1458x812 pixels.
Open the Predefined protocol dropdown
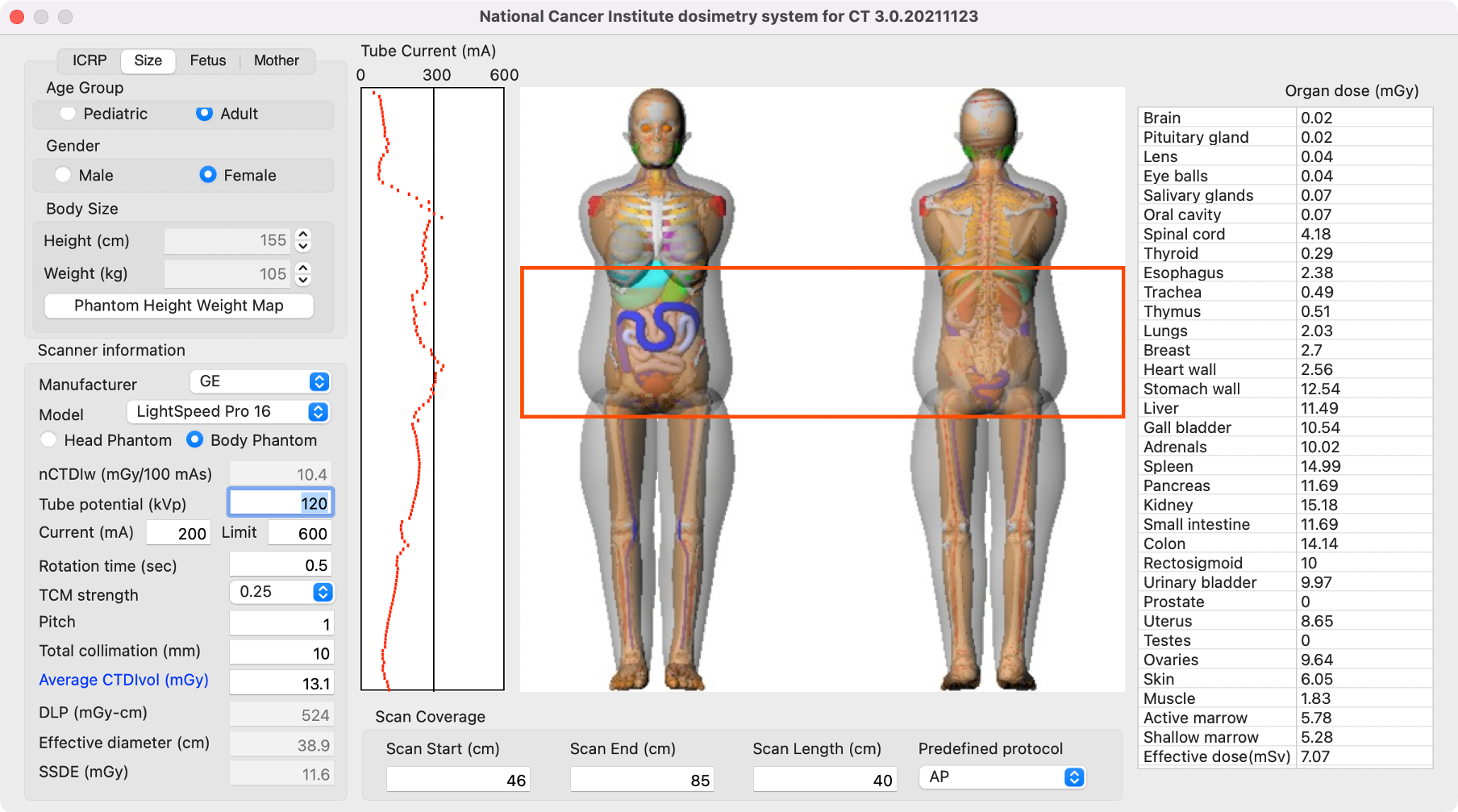pyautogui.click(x=1002, y=777)
